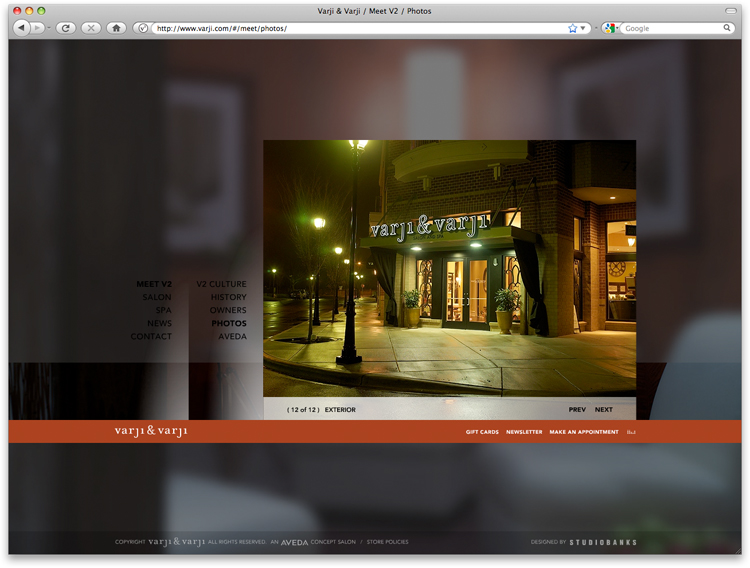
Task: Open the SALON menu item
Action: 156,297
